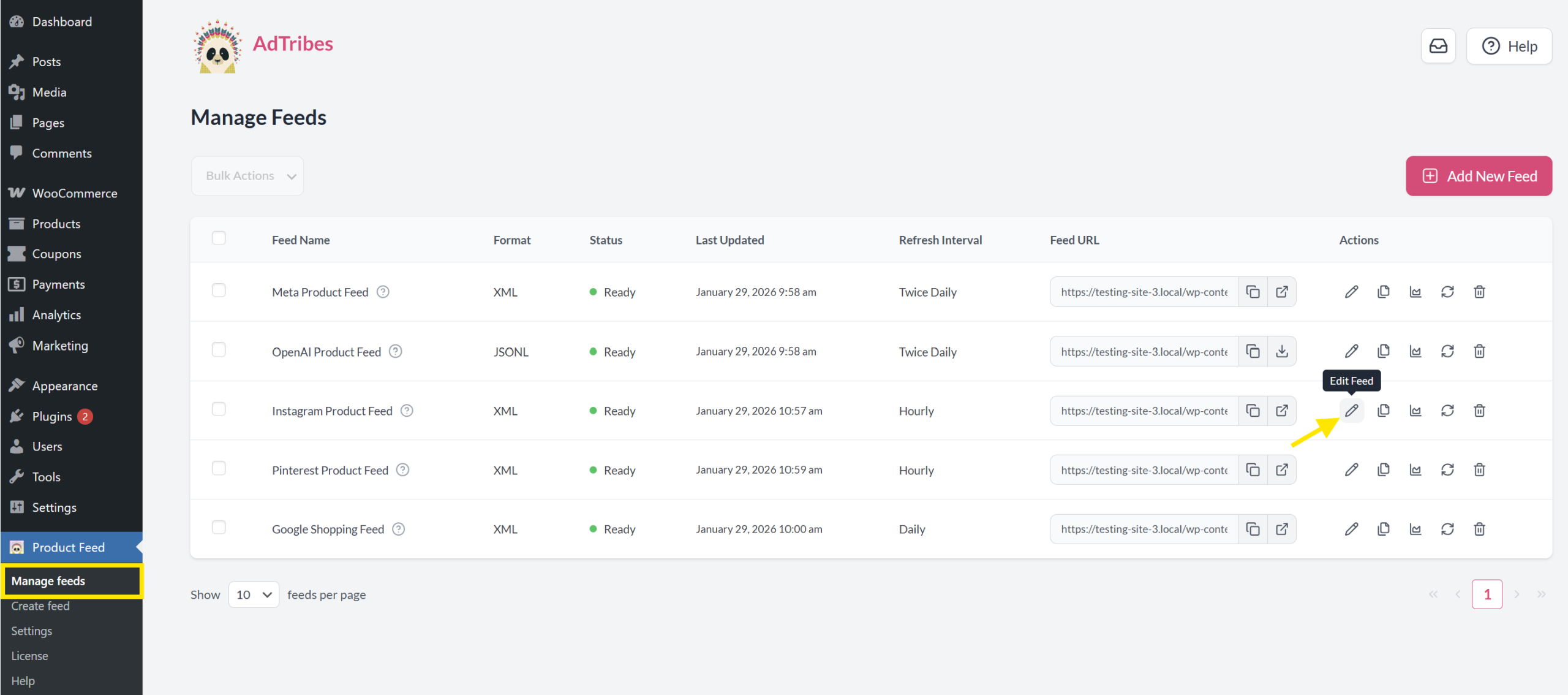Open the Bulk Actions dropdown
This screenshot has width=1568, height=695.
pyautogui.click(x=247, y=176)
